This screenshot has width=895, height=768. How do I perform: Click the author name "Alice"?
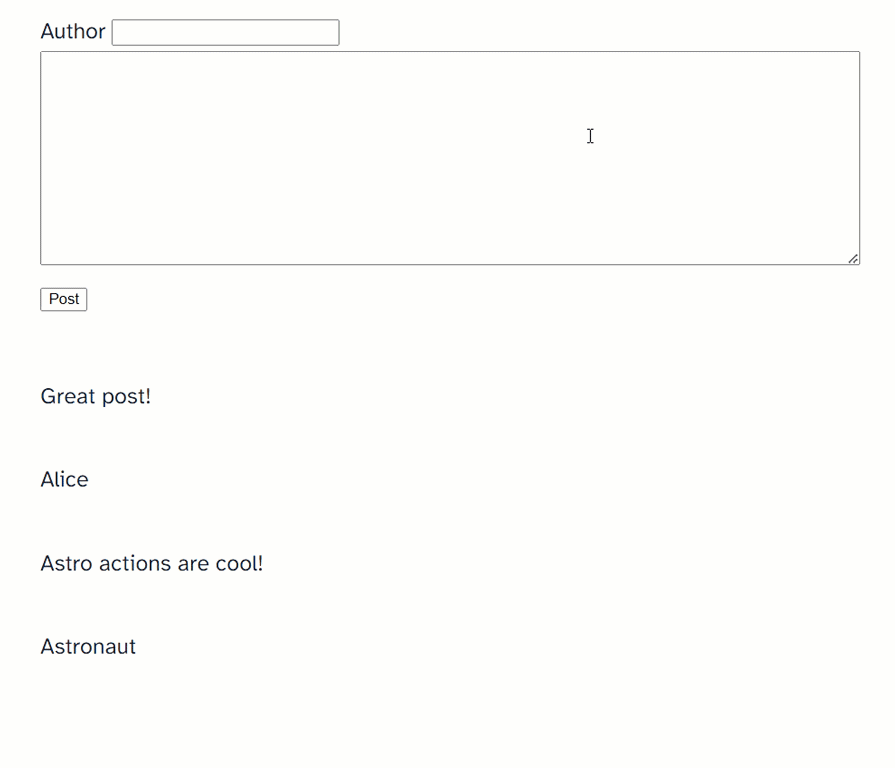[x=64, y=479]
